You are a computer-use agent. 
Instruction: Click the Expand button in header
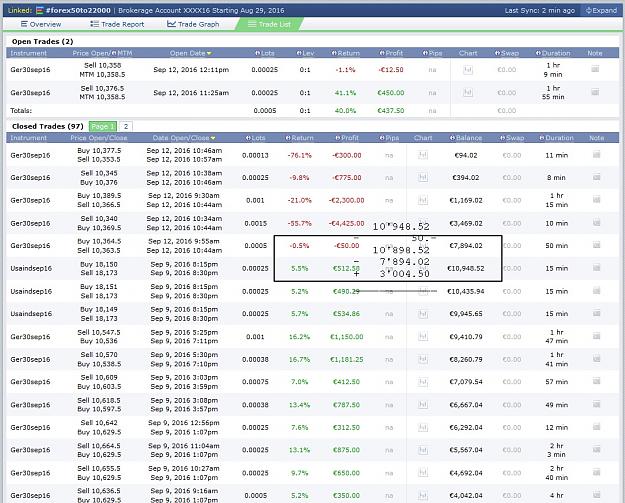601,10
